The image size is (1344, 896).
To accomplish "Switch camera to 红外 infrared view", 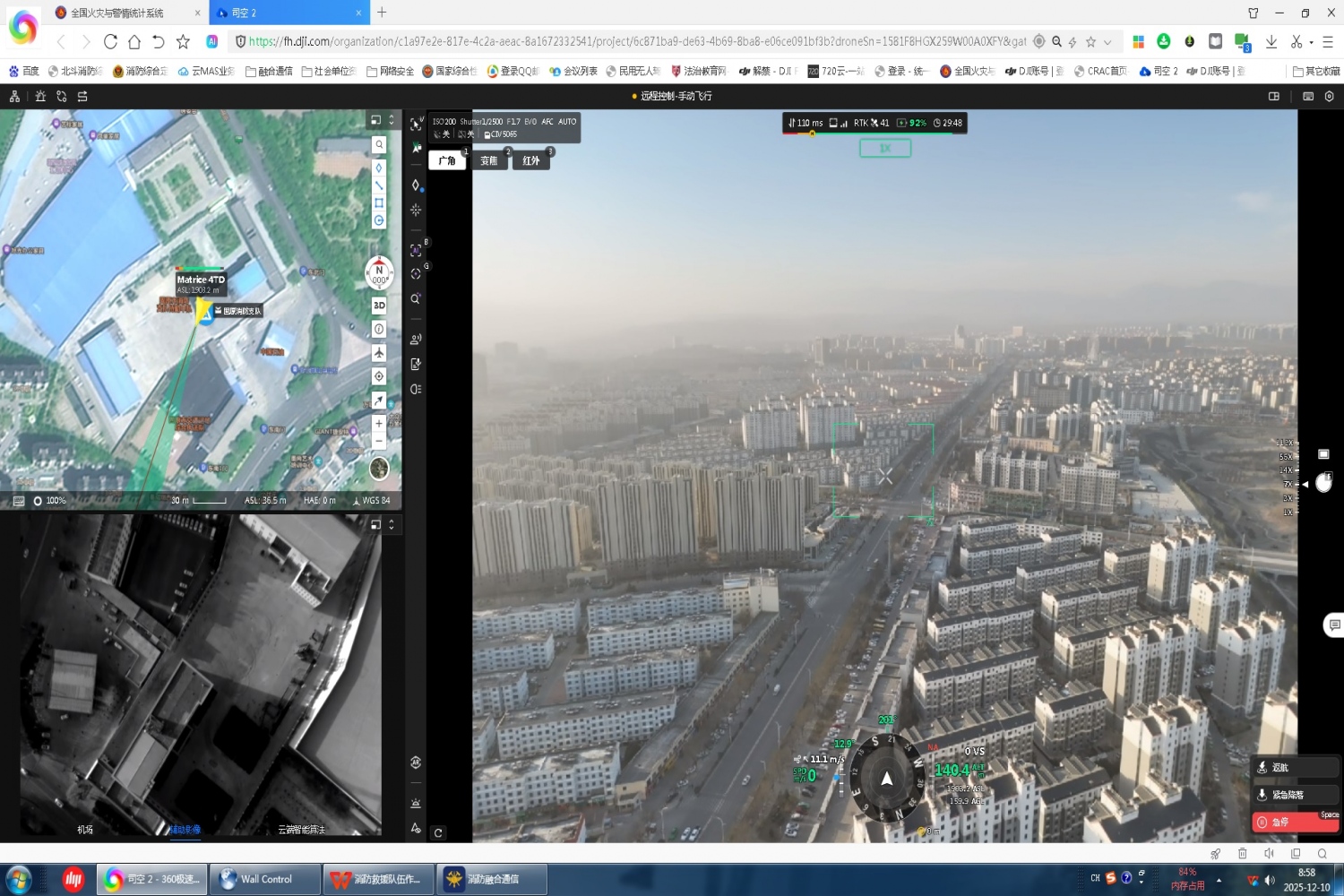I will point(531,161).
